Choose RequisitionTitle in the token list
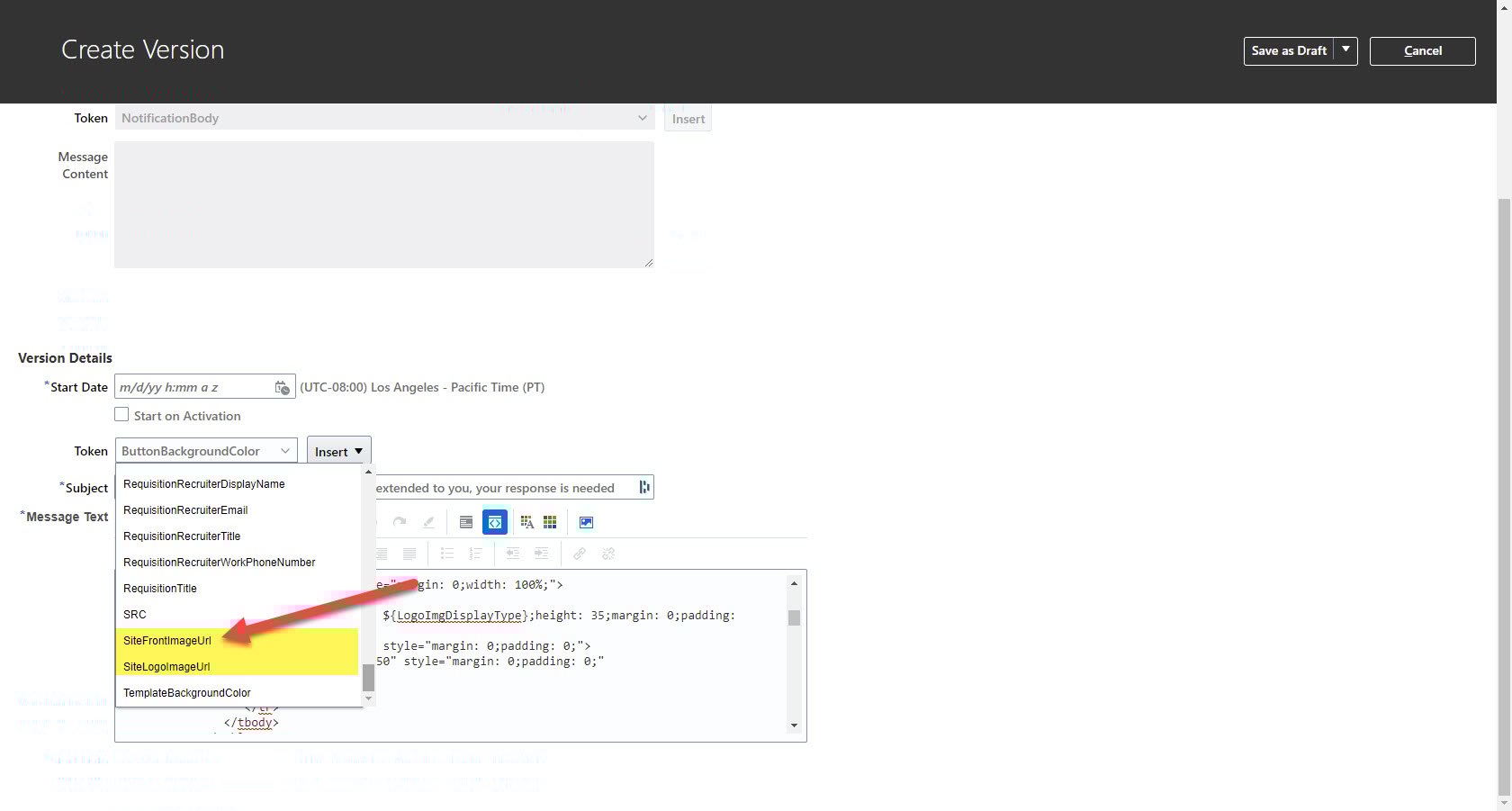 (x=159, y=588)
